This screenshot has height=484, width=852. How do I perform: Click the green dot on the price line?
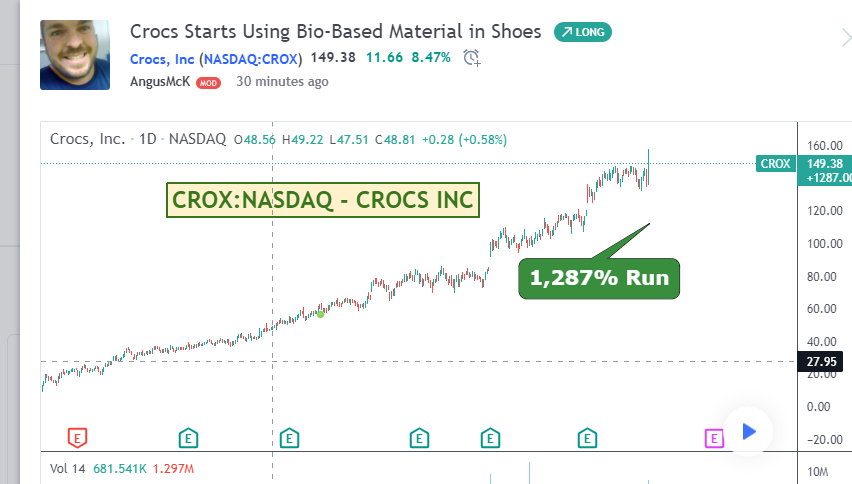pyautogui.click(x=321, y=314)
